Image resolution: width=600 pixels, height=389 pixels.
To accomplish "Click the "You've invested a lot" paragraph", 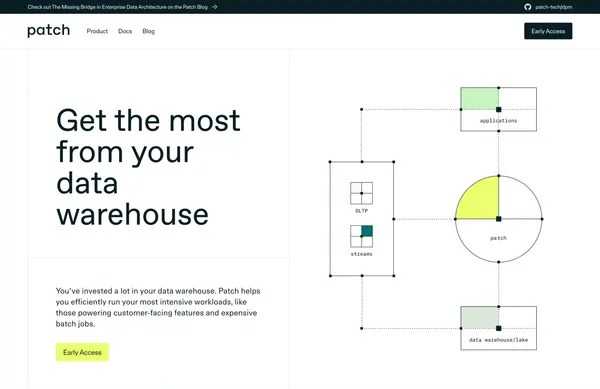I will [x=158, y=307].
